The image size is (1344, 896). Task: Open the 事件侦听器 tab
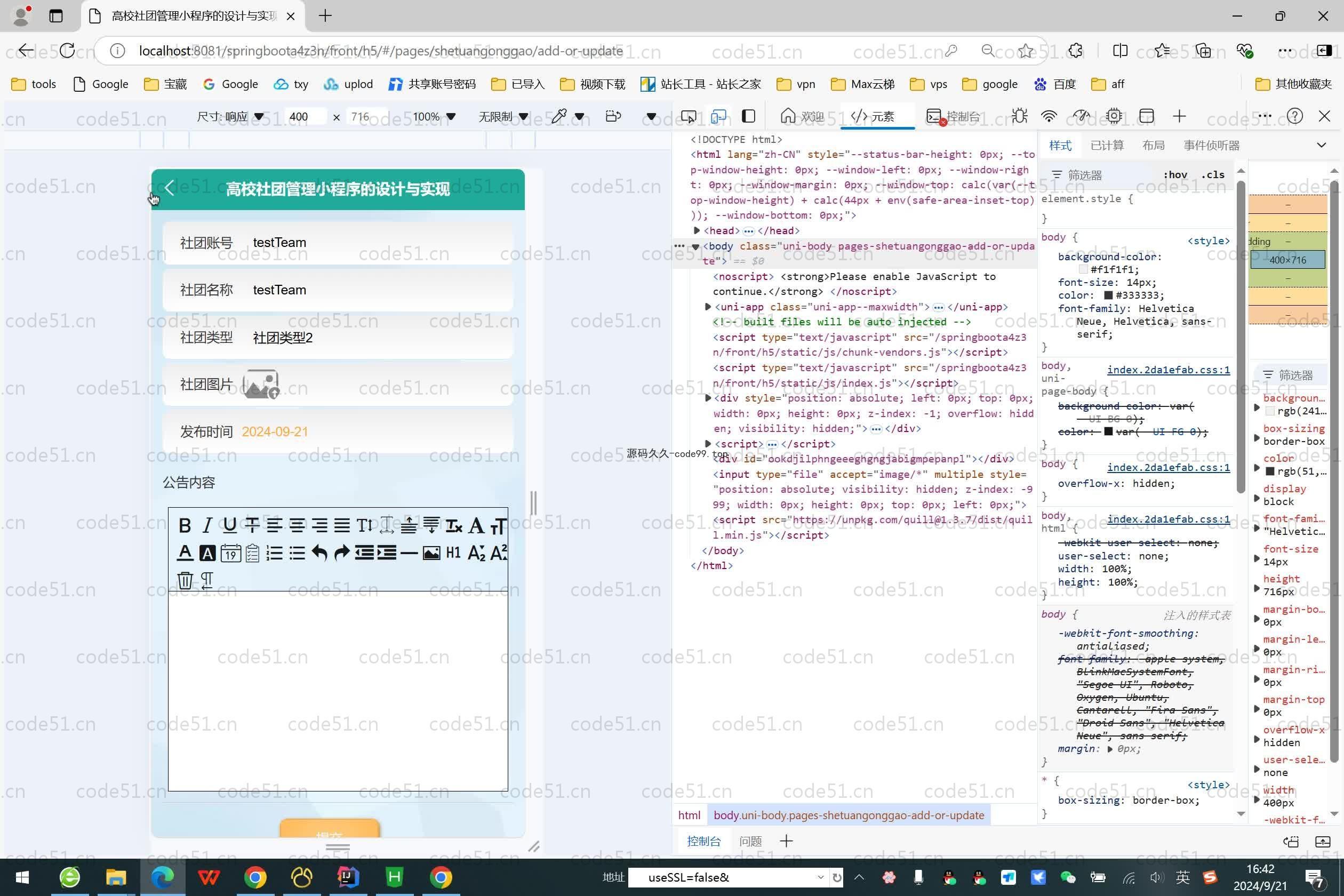click(1211, 145)
